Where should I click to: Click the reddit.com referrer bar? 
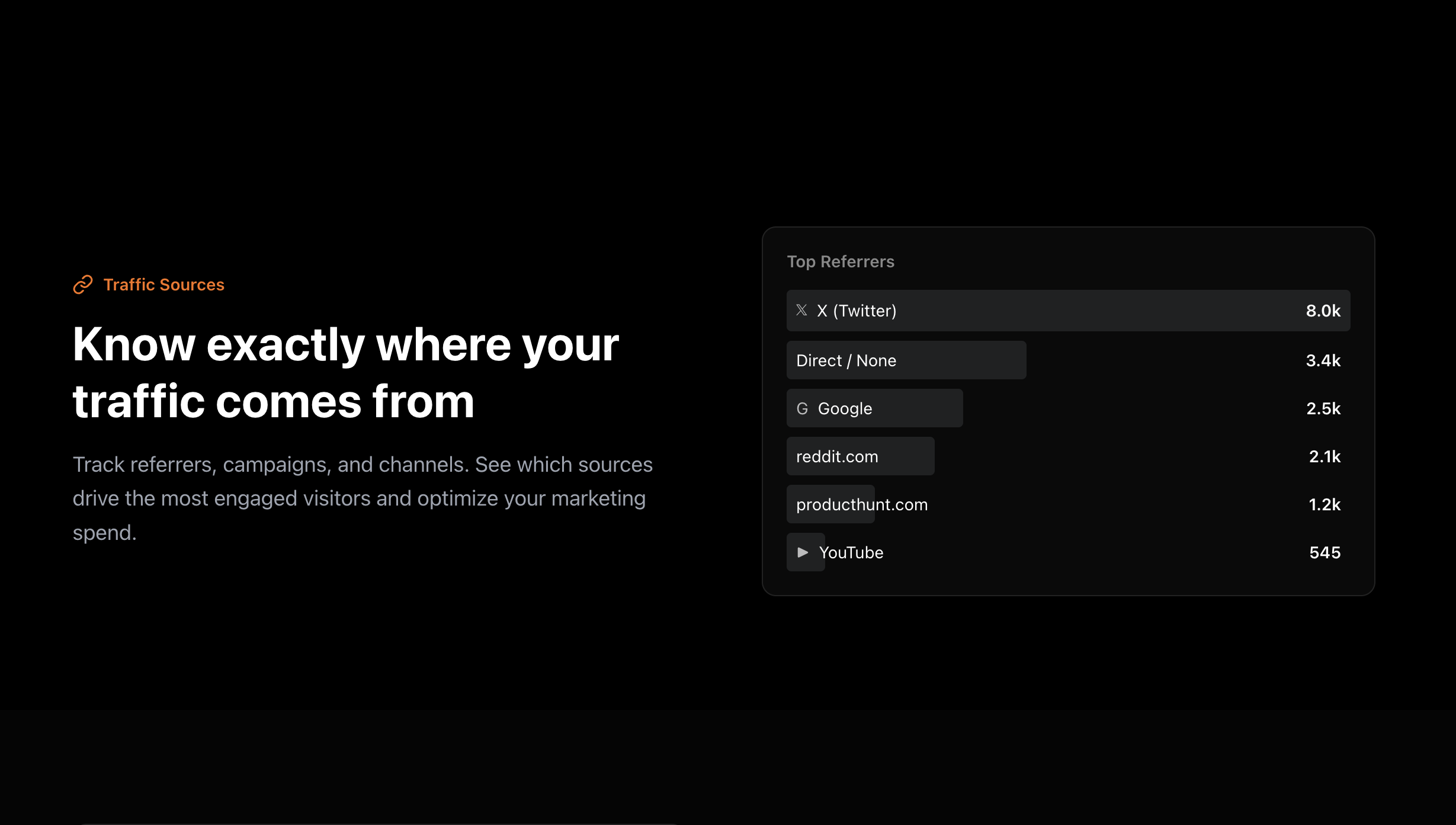(x=860, y=456)
